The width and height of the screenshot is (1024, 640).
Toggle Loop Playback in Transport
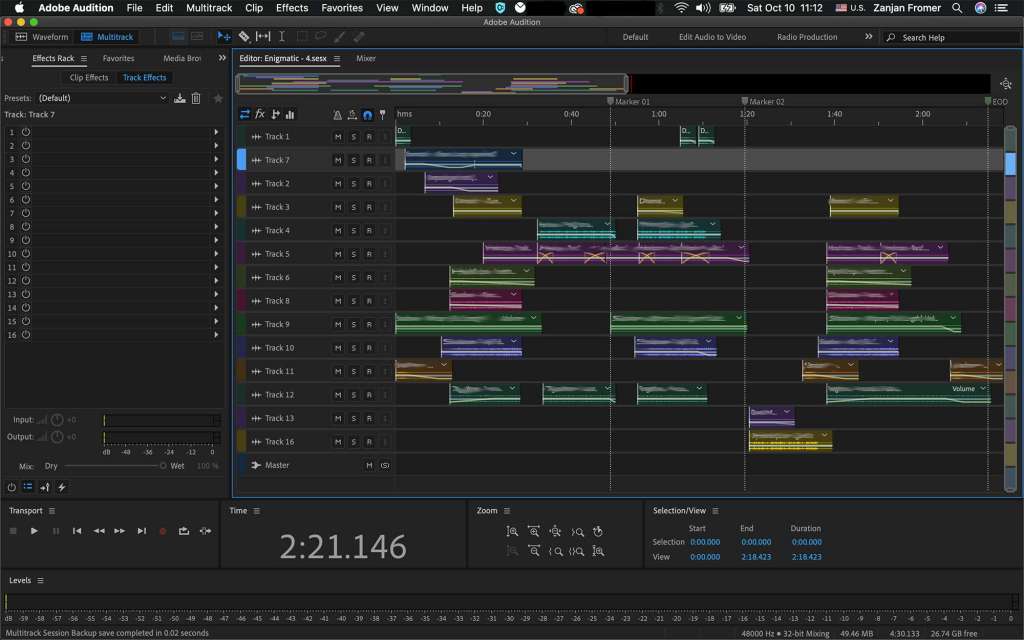(184, 531)
